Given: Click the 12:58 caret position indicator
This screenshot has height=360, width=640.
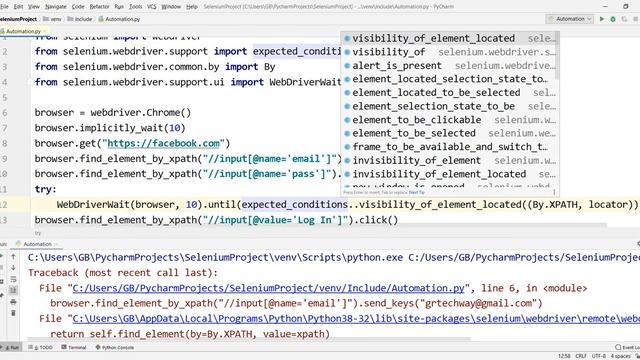Looking at the screenshot, I should pyautogui.click(x=564, y=356).
